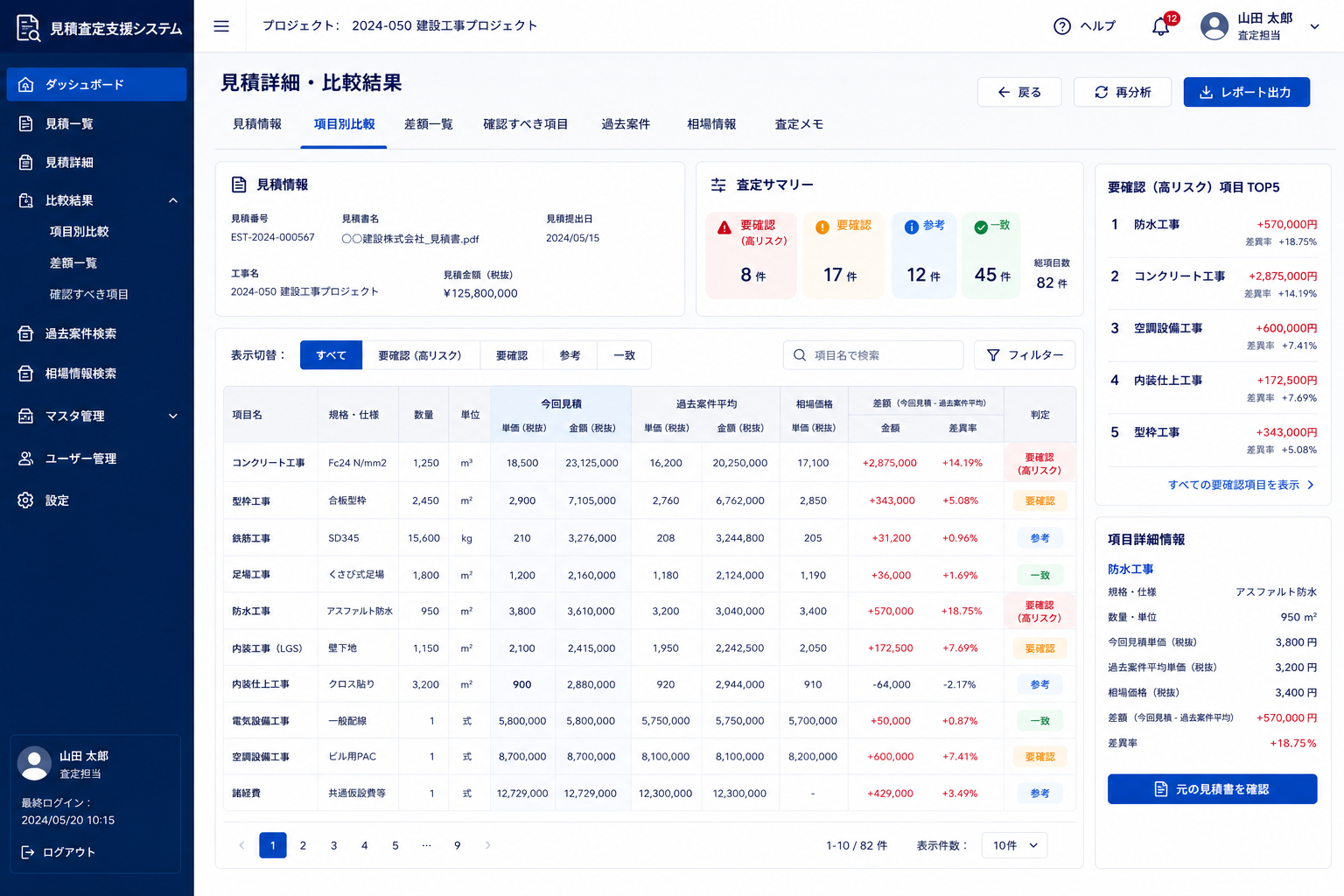Select the 要確認 (高リスク) display filter
Image resolution: width=1344 pixels, height=896 pixels.
(x=420, y=355)
